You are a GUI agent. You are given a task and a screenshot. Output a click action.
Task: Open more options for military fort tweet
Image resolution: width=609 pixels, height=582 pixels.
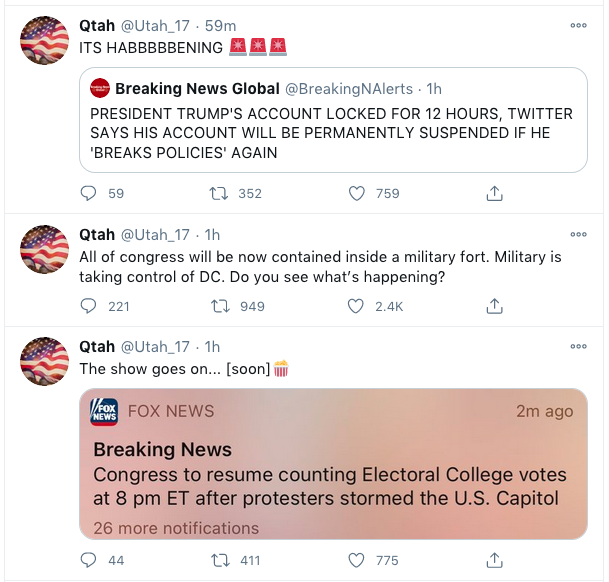[578, 235]
